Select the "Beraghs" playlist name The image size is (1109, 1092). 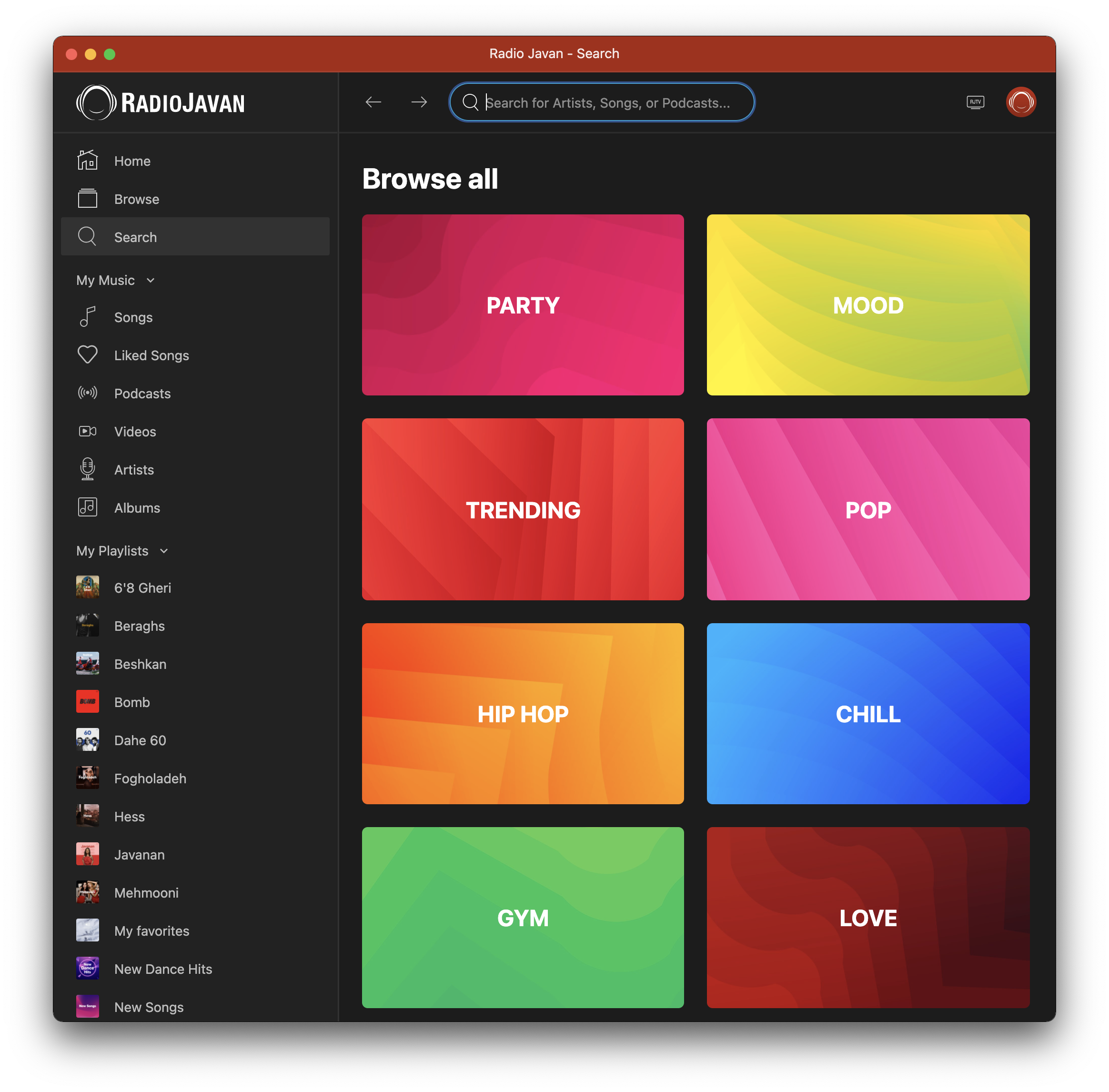pyautogui.click(x=140, y=626)
